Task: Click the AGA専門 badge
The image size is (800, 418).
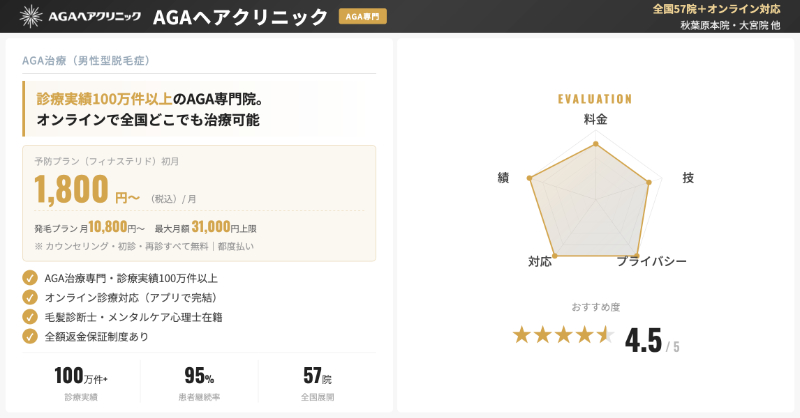Action: coord(362,17)
